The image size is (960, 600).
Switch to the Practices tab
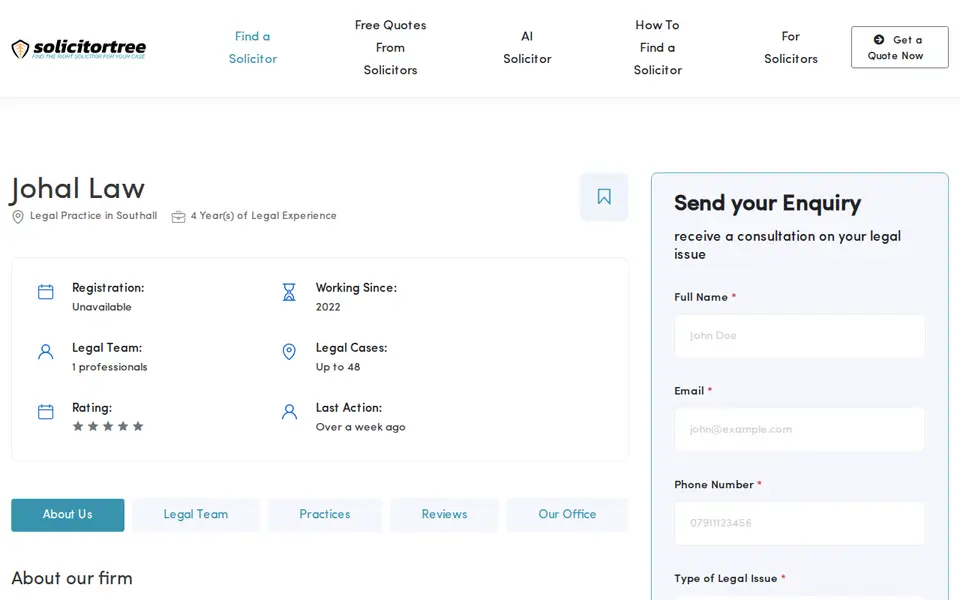click(x=325, y=515)
